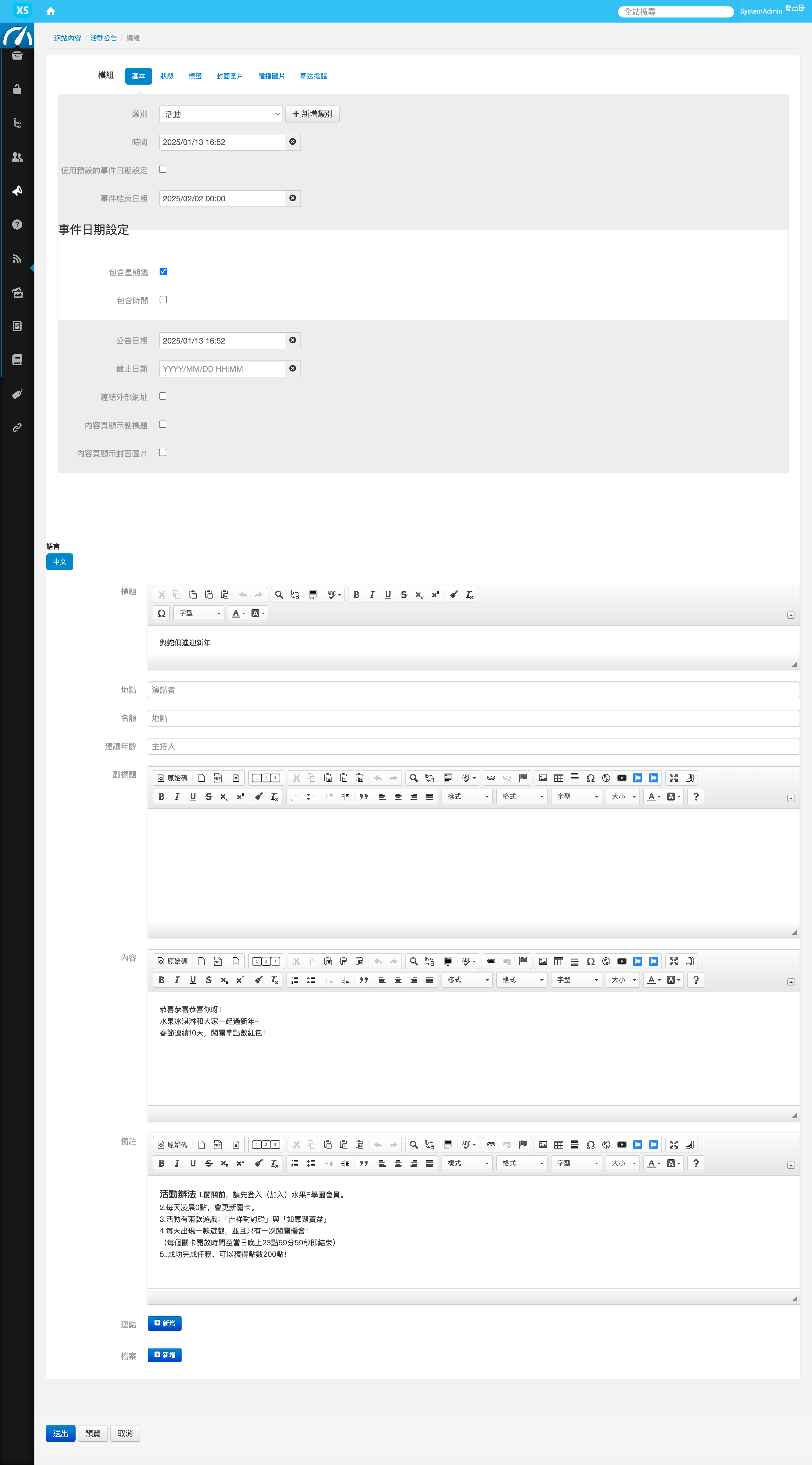The width and height of the screenshot is (812, 1465).
Task: Open the 樣式 dropdown in 副標題 editor
Action: tap(467, 797)
